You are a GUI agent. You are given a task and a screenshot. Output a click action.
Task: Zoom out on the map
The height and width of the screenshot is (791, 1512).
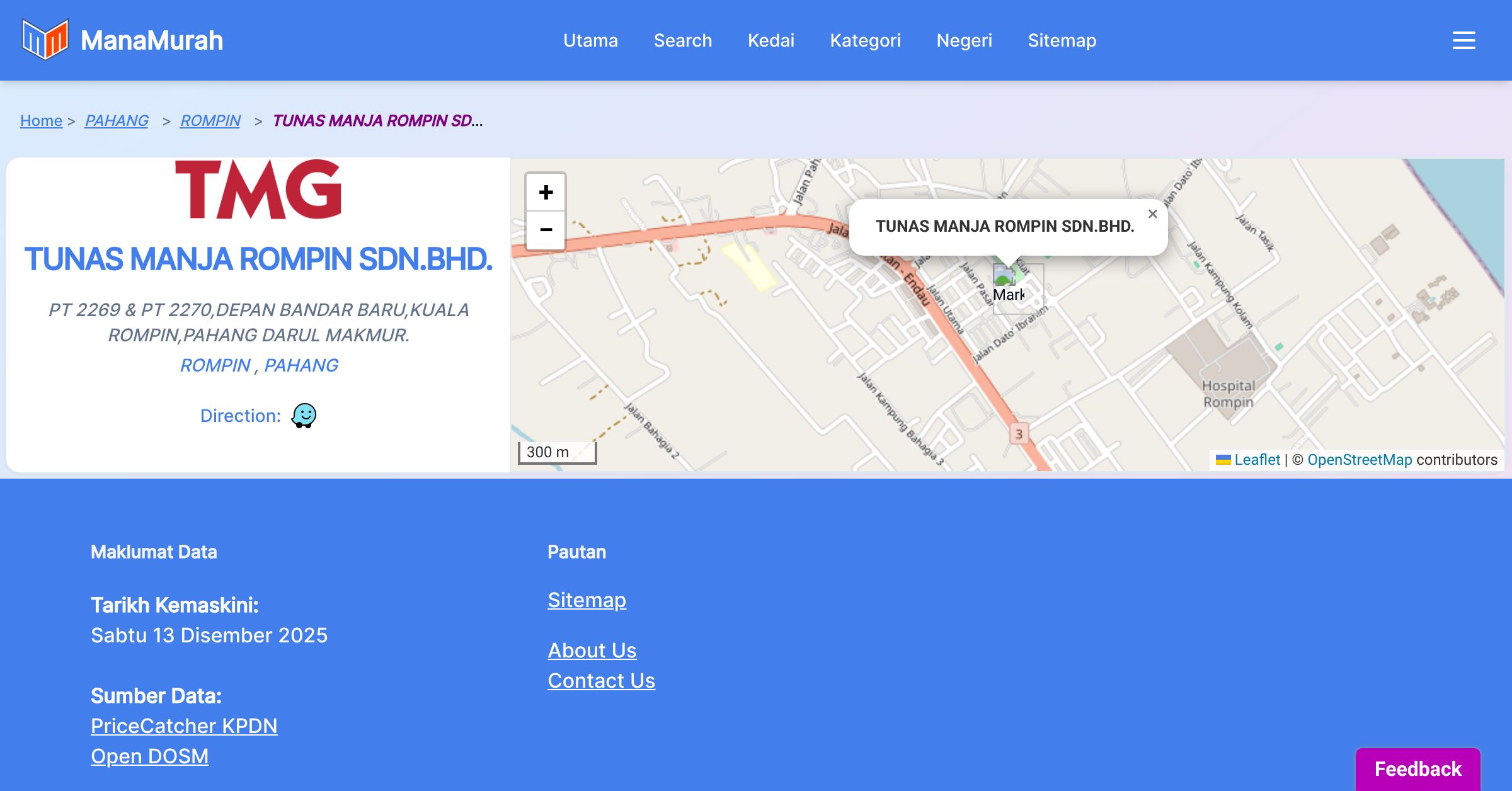546,230
